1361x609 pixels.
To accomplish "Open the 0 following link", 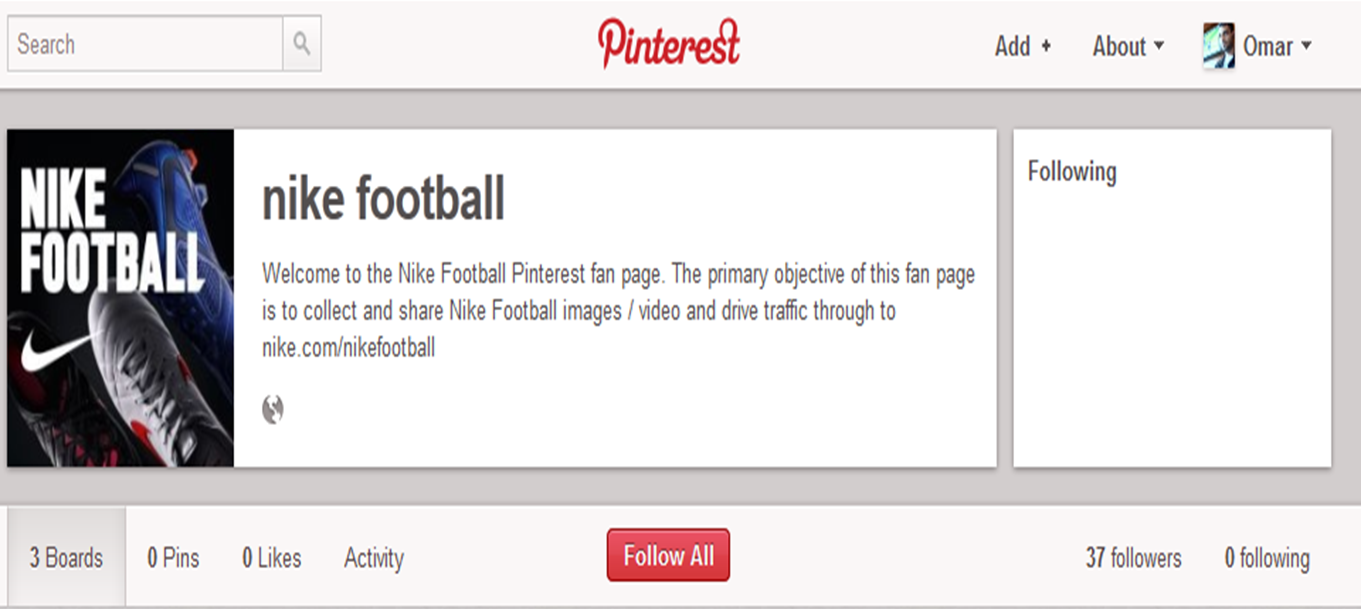I will click(x=1267, y=557).
